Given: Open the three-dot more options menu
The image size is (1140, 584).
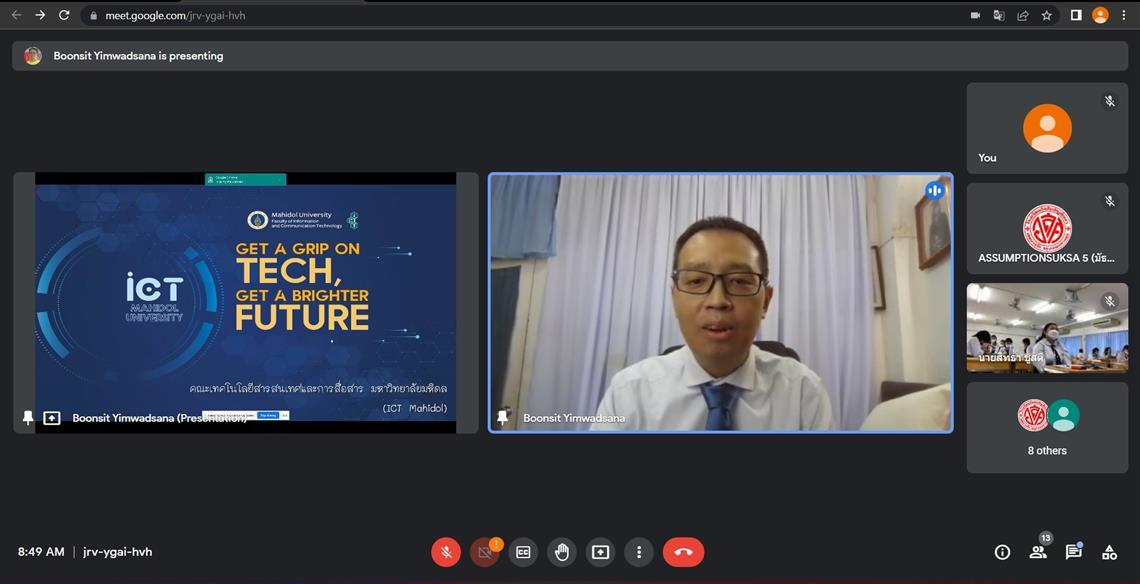Looking at the screenshot, I should (x=639, y=552).
